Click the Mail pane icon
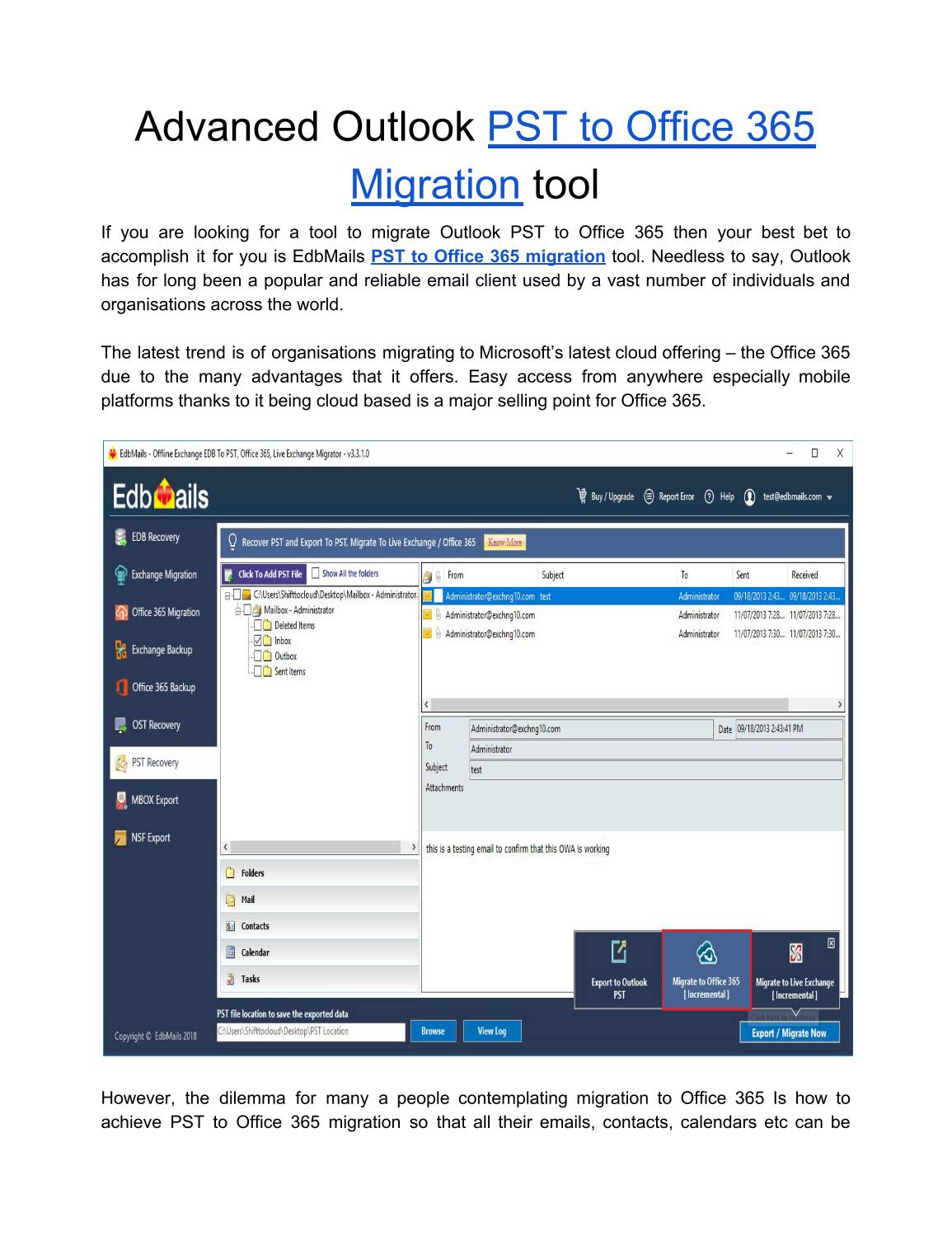The image size is (952, 1241). (x=231, y=900)
